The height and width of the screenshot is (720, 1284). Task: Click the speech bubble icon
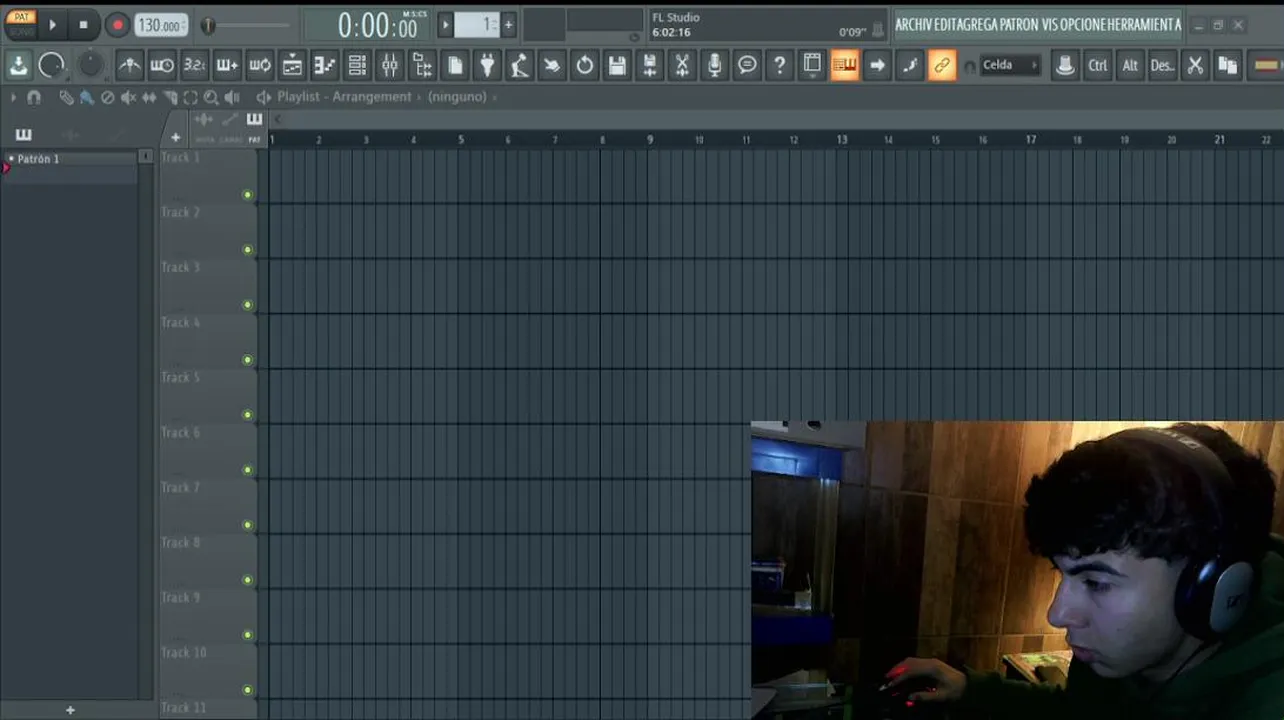coord(747,65)
